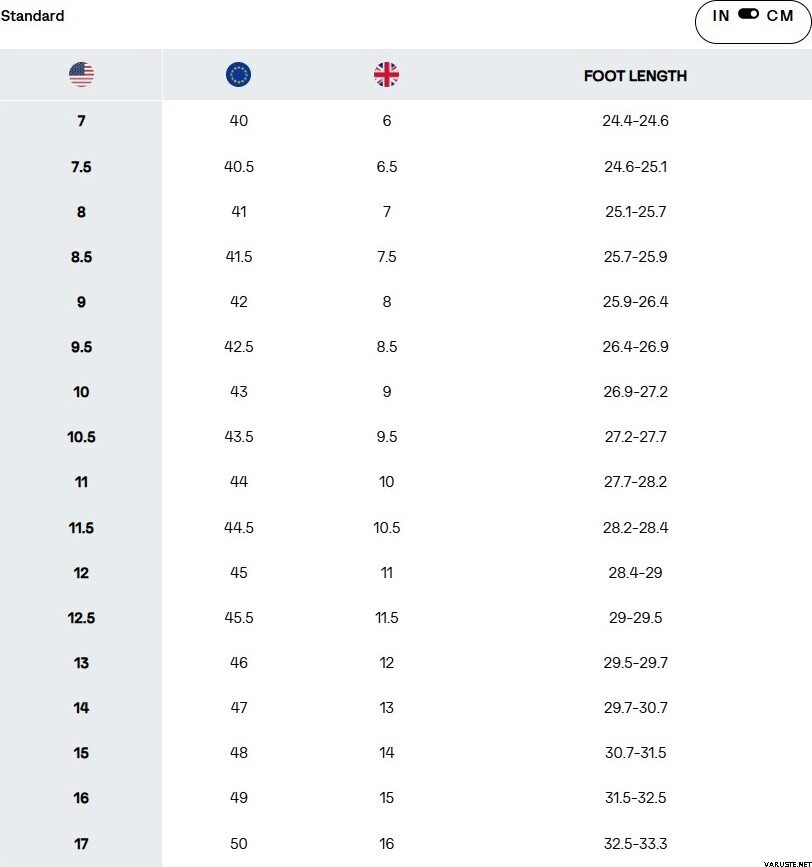Click the Standard heading label
812x867 pixels.
point(32,16)
